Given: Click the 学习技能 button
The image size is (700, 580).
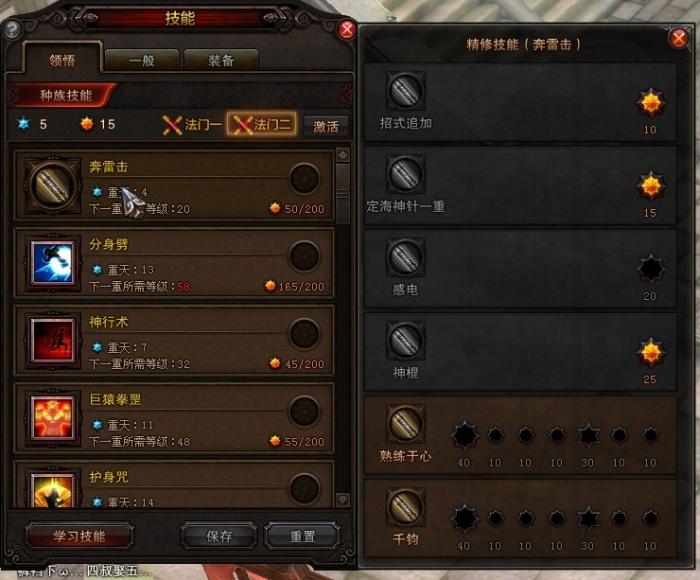Looking at the screenshot, I should coord(79,536).
